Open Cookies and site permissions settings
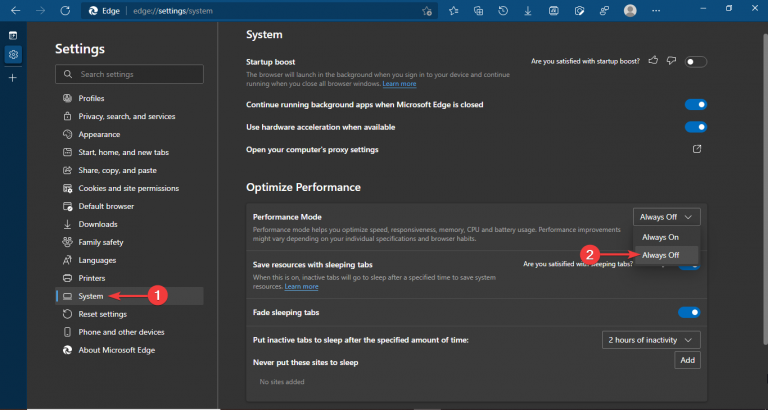 pyautogui.click(x=129, y=188)
